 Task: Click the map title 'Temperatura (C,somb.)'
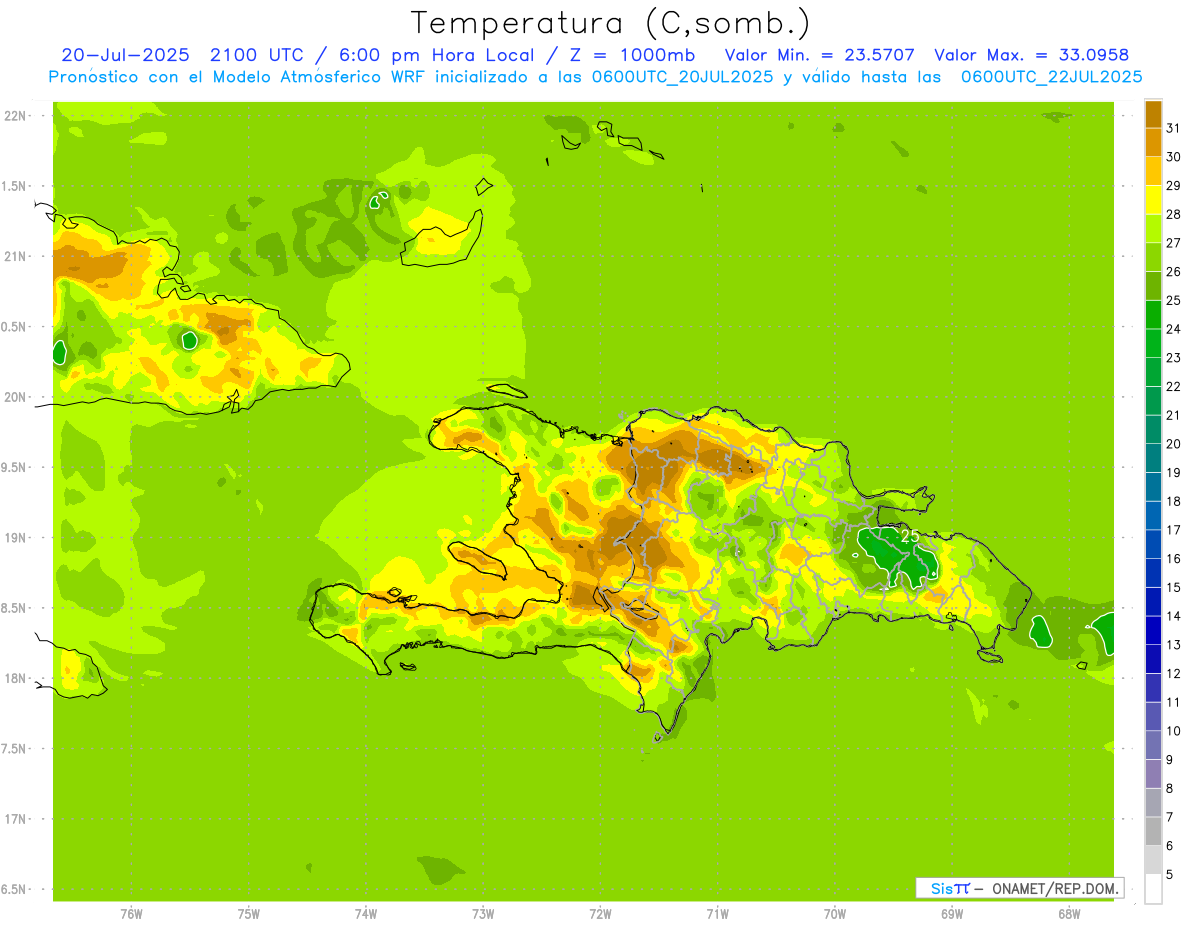(x=611, y=23)
